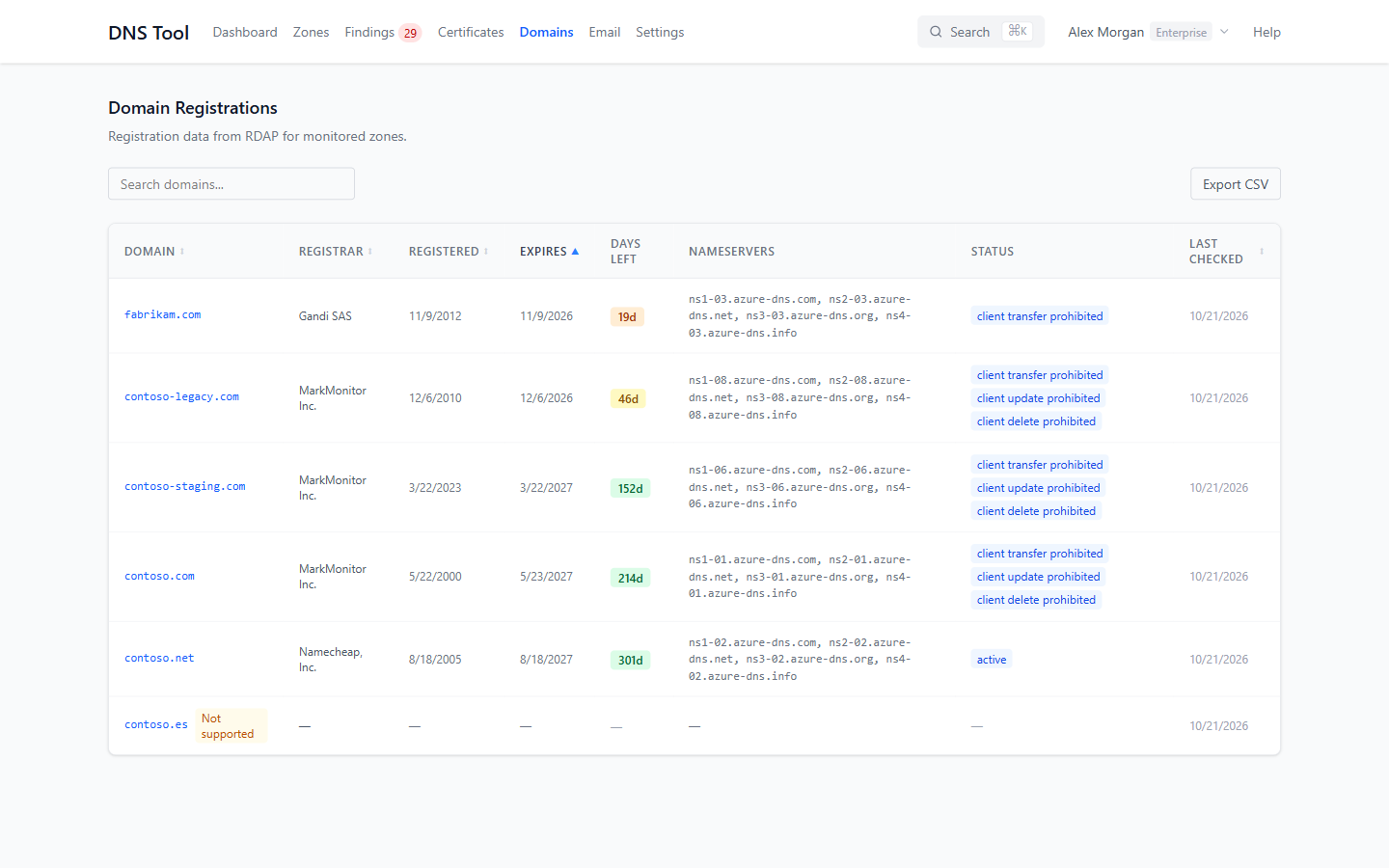Click the Namecheap, Inc. registrar cell
The image size is (1389, 868).
(x=331, y=660)
